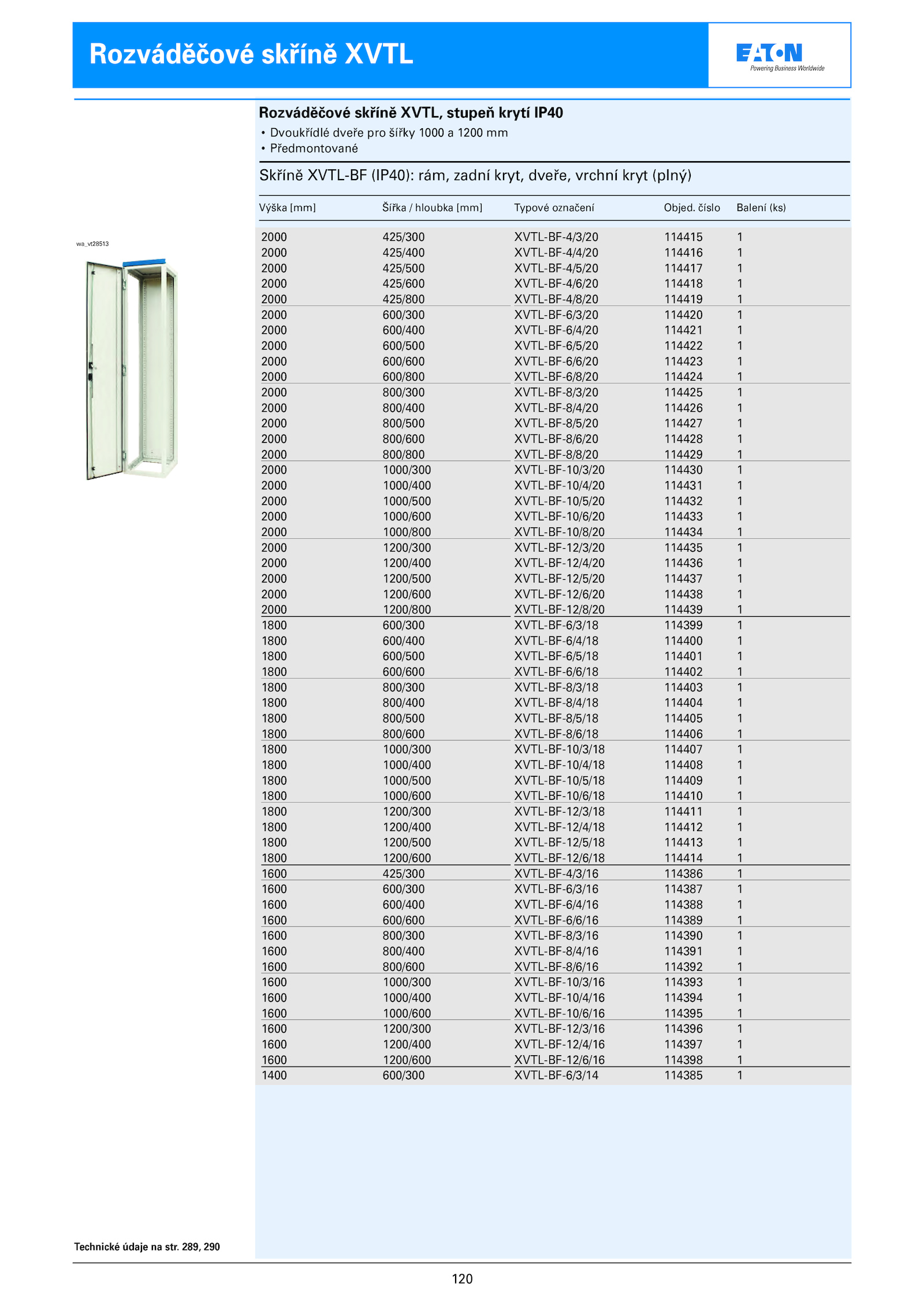924x1307 pixels.
Task: Click type designation 'XVTL-BF-10/3/18'
Action: [560, 750]
